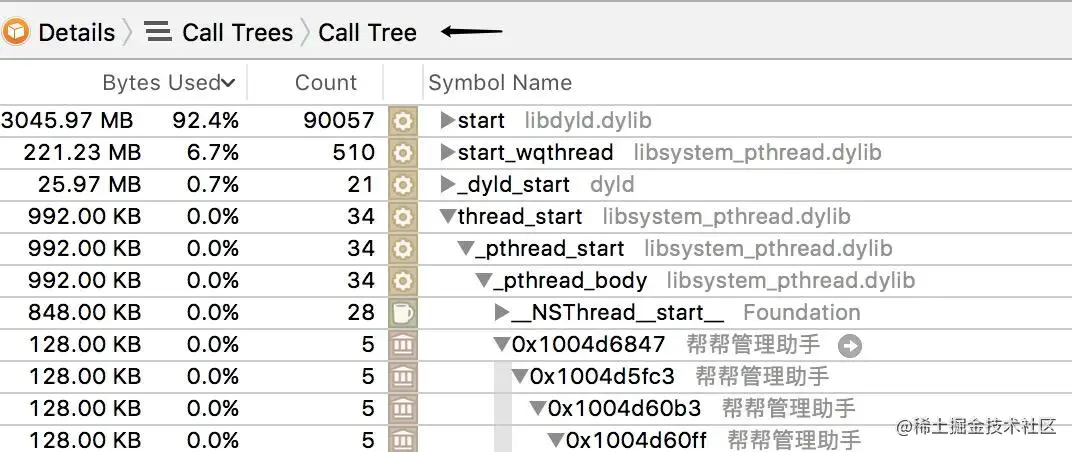This screenshot has width=1072, height=452.
Task: Expand the start libdyld.dylib row
Action: [448, 121]
